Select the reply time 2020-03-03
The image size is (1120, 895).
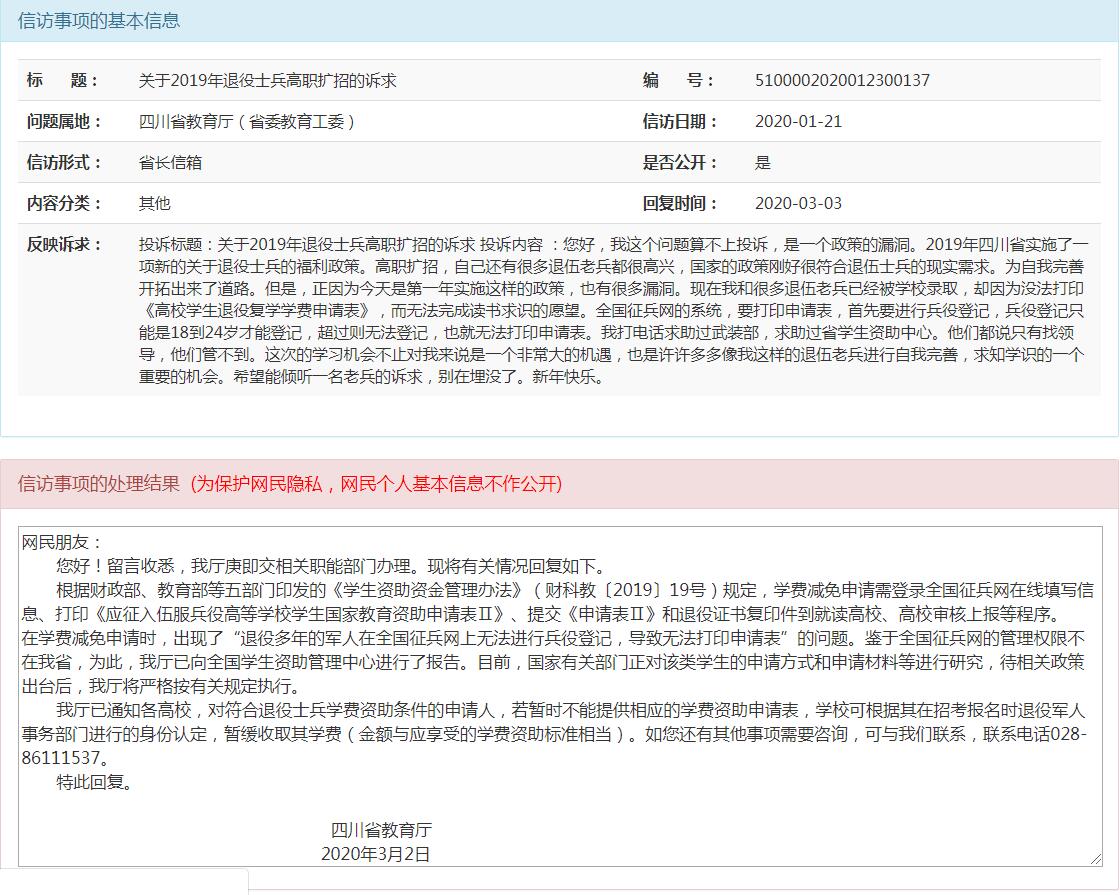click(799, 204)
